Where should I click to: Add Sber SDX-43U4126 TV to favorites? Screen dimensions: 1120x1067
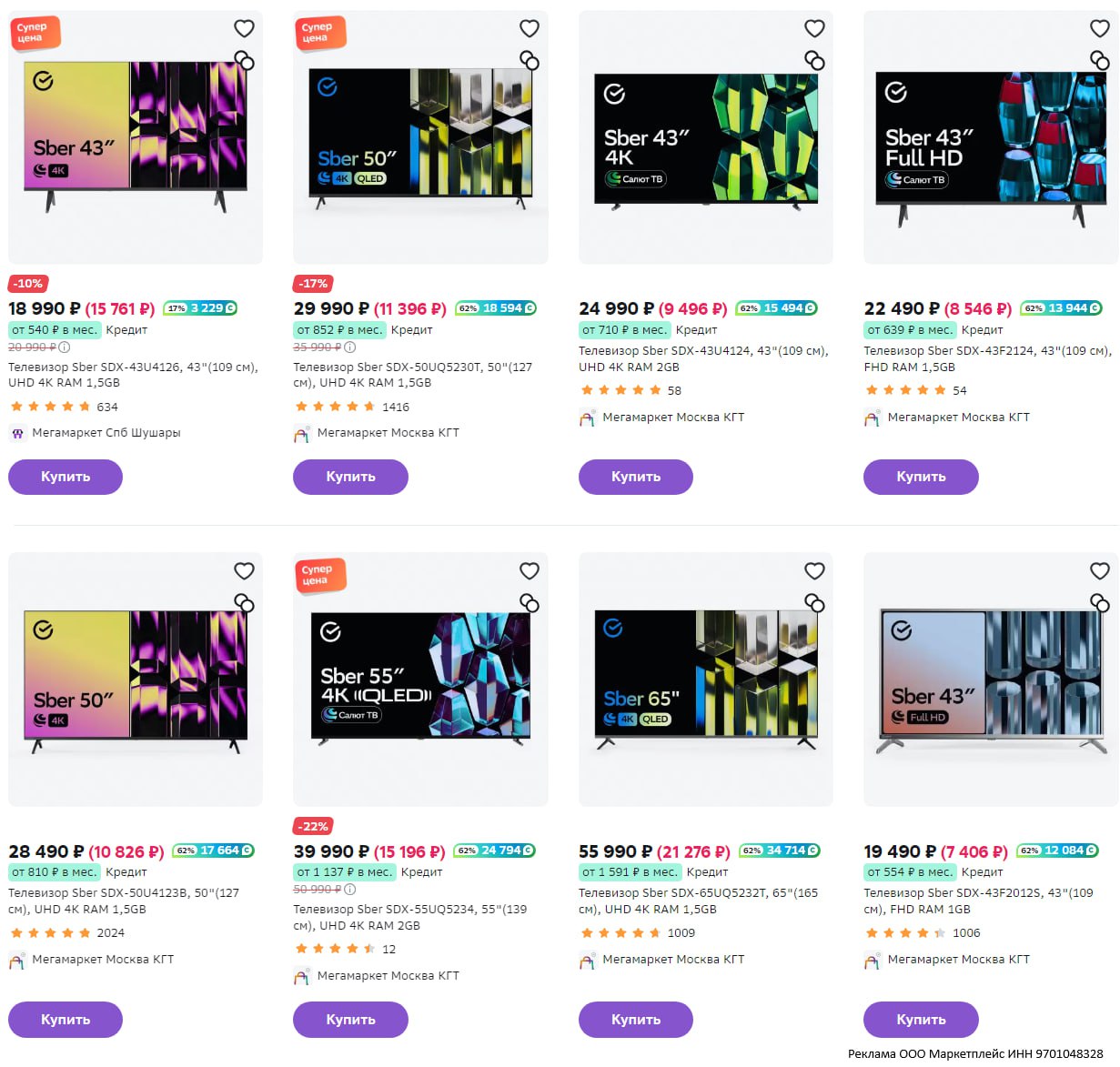point(244,28)
